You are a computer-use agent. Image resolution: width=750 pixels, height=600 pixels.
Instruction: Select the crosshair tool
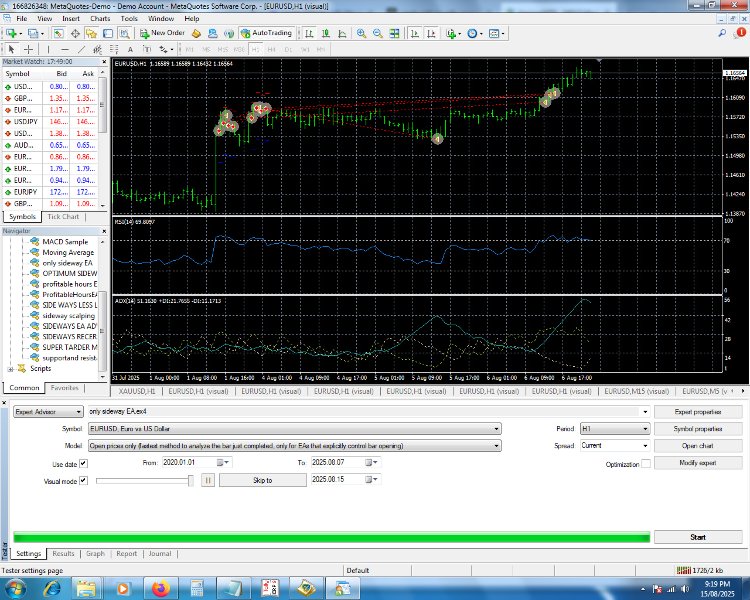[x=28, y=49]
